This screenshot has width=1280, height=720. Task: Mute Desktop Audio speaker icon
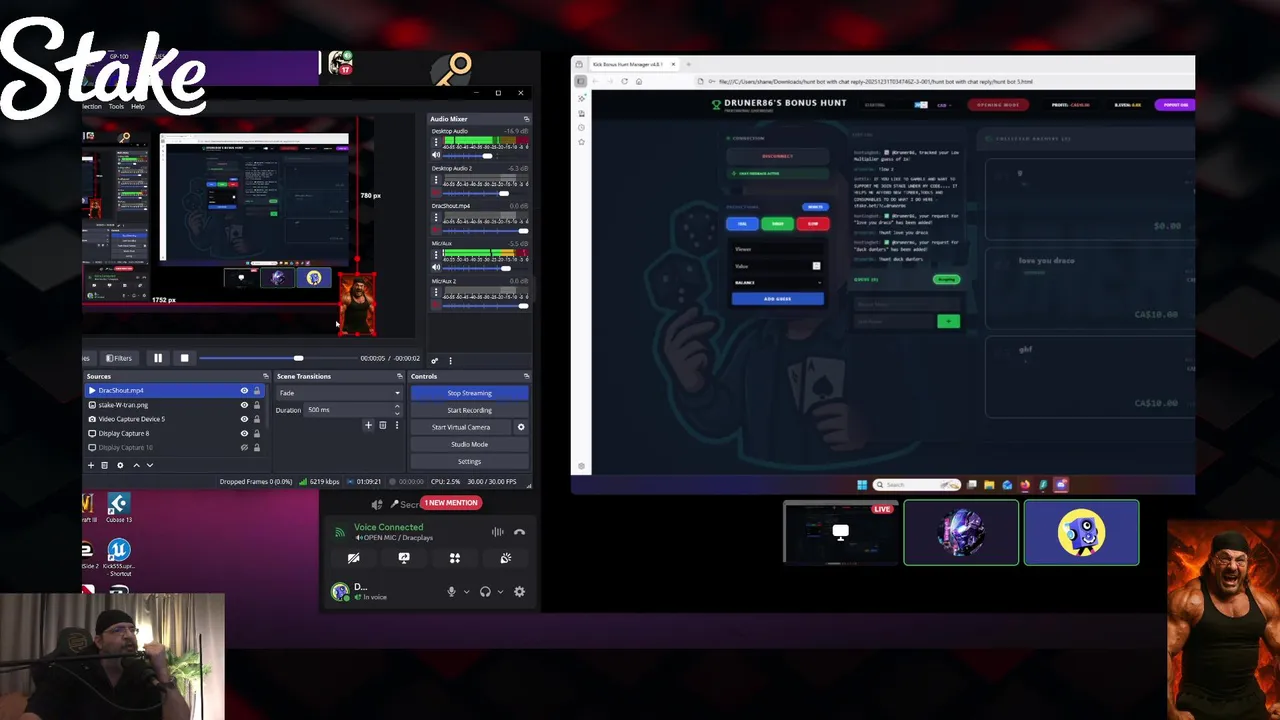click(x=436, y=155)
